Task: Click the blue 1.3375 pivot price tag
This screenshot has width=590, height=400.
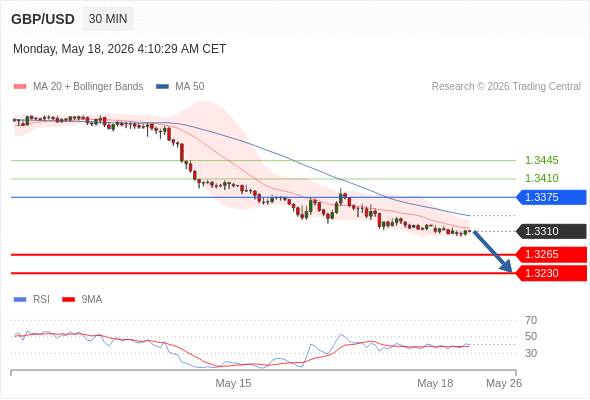Action: tap(551, 197)
